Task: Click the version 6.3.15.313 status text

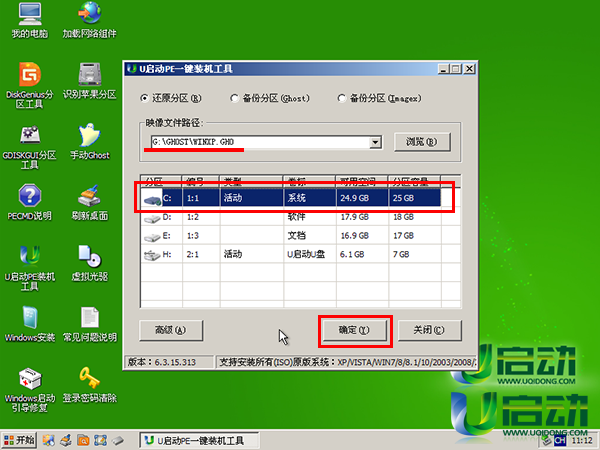Action: click(x=162, y=362)
